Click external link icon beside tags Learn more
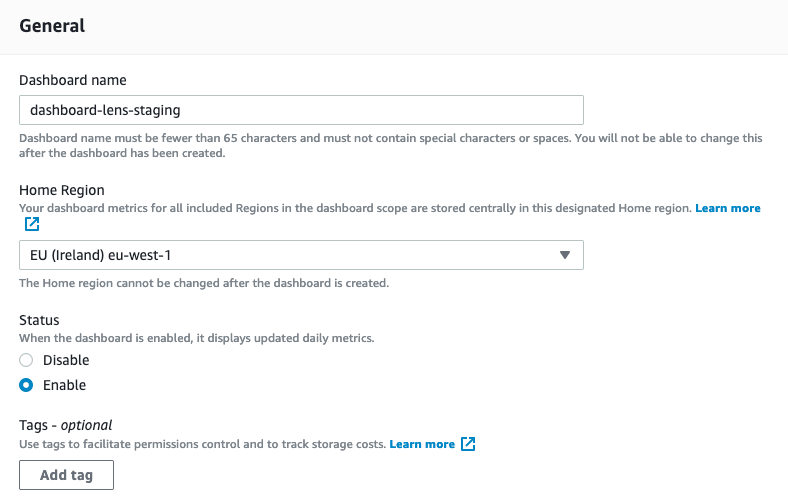The height and width of the screenshot is (498, 788). click(468, 444)
